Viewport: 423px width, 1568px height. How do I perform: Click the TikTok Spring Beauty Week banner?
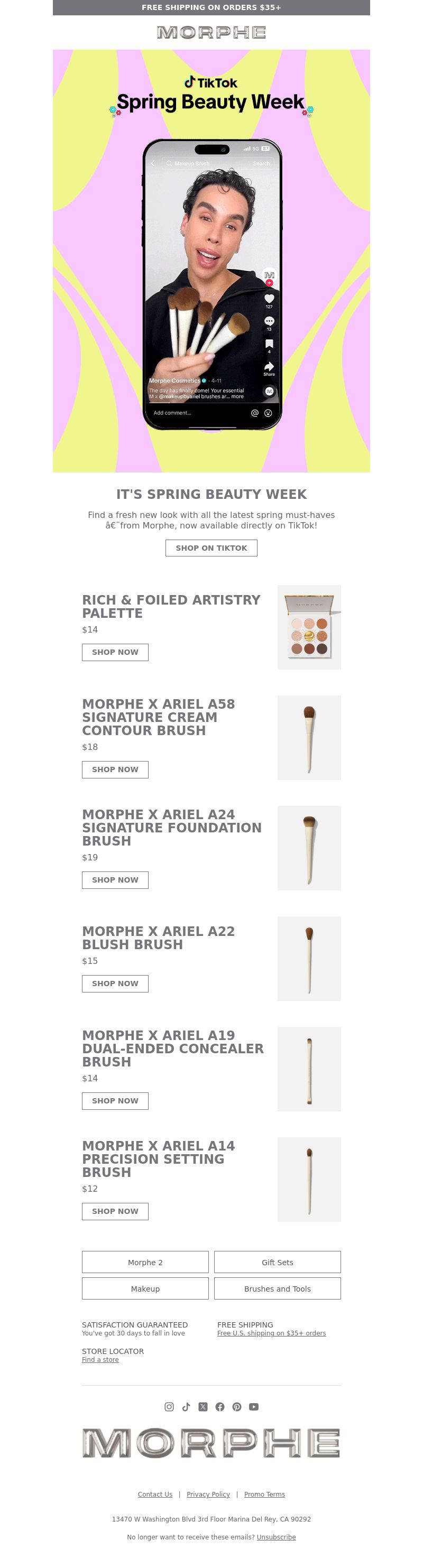click(211, 261)
